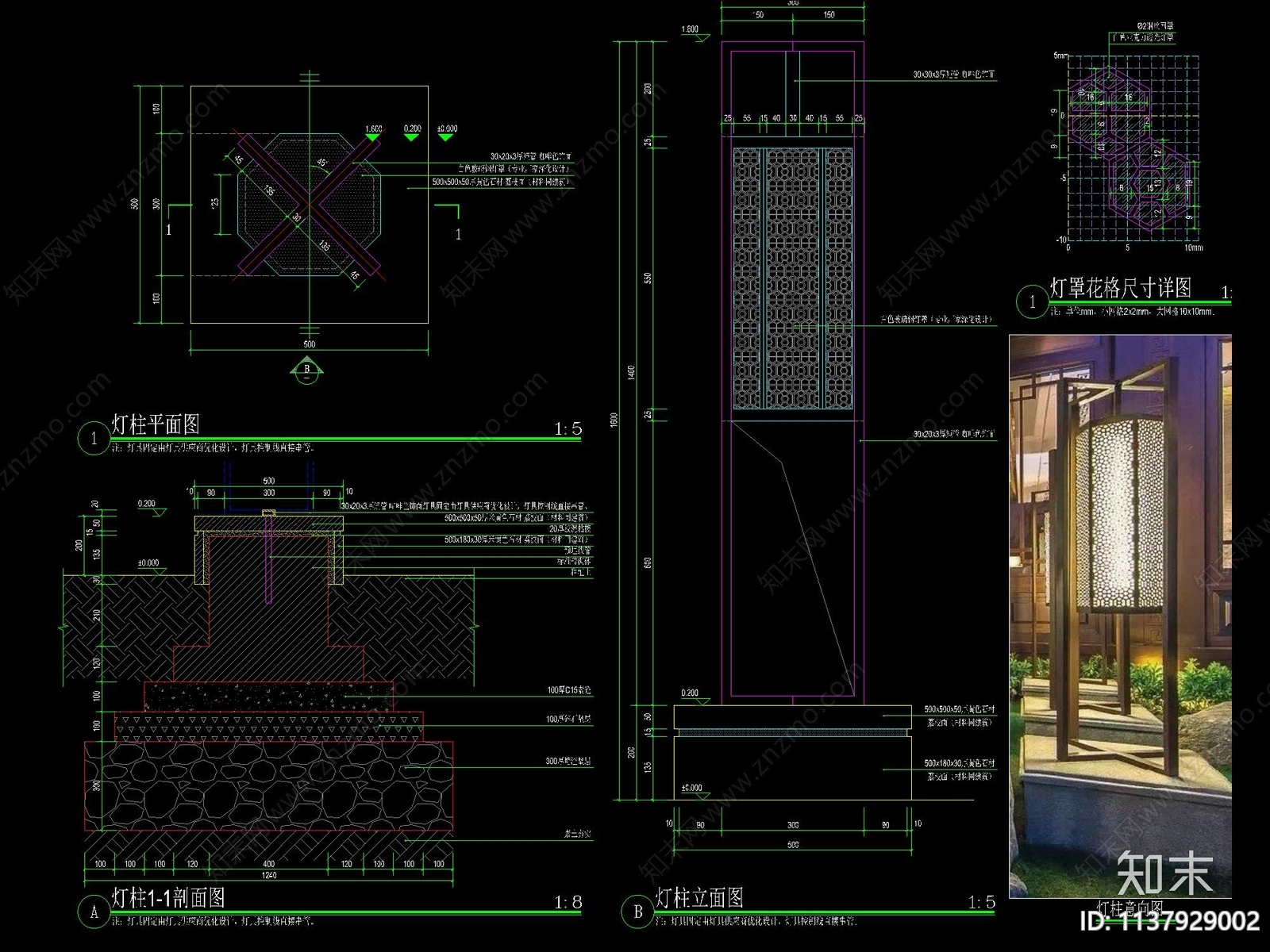Select circle marker 1 beside 灯罩花格尺寸详图
The height and width of the screenshot is (952, 1270).
1032,302
